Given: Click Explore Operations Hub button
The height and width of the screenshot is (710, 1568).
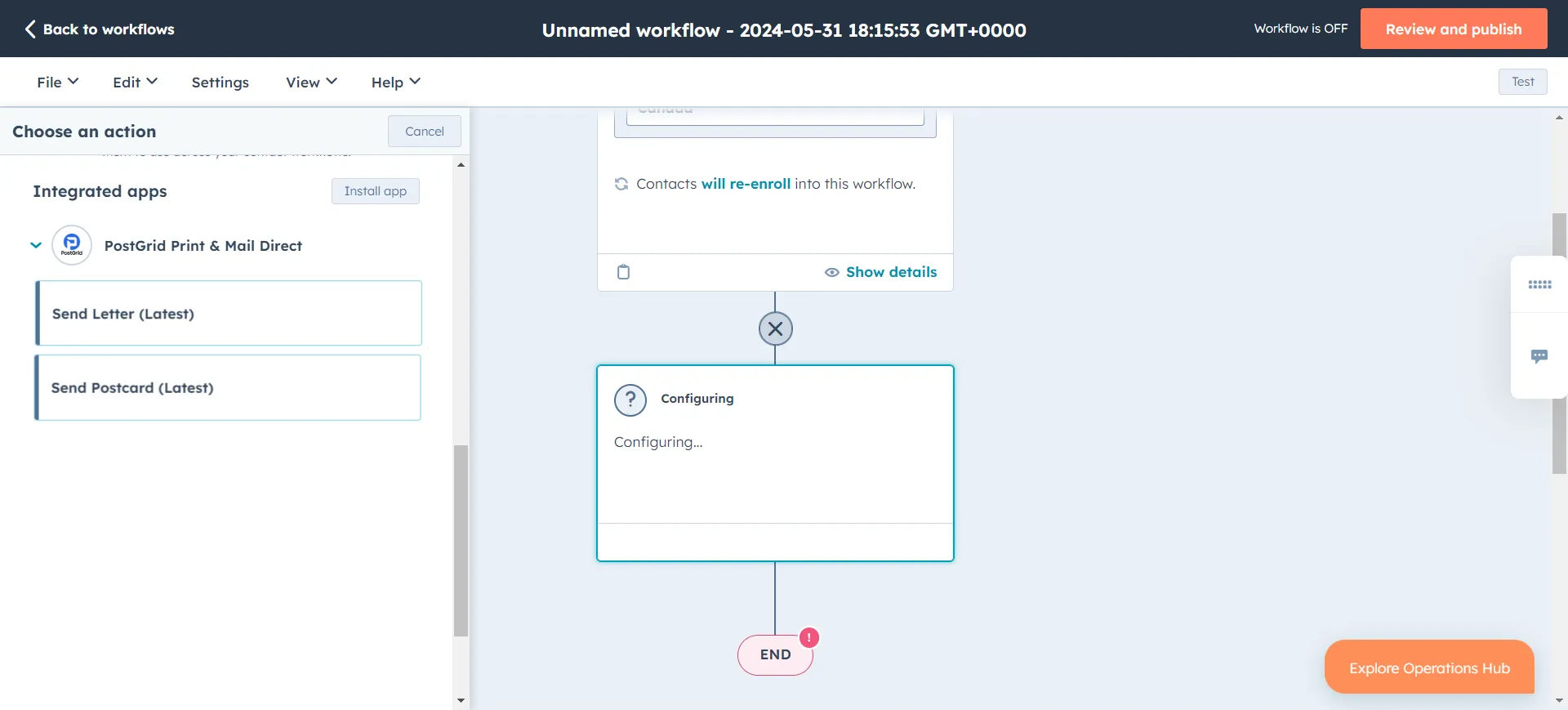Looking at the screenshot, I should coord(1429,668).
